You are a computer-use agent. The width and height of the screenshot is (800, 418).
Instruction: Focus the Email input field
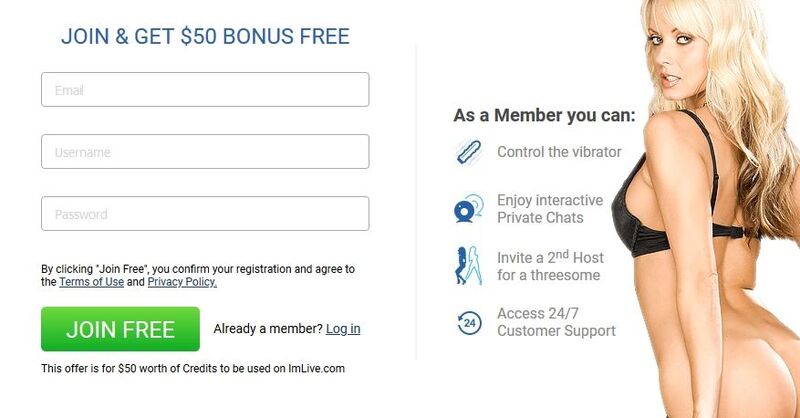(x=205, y=89)
